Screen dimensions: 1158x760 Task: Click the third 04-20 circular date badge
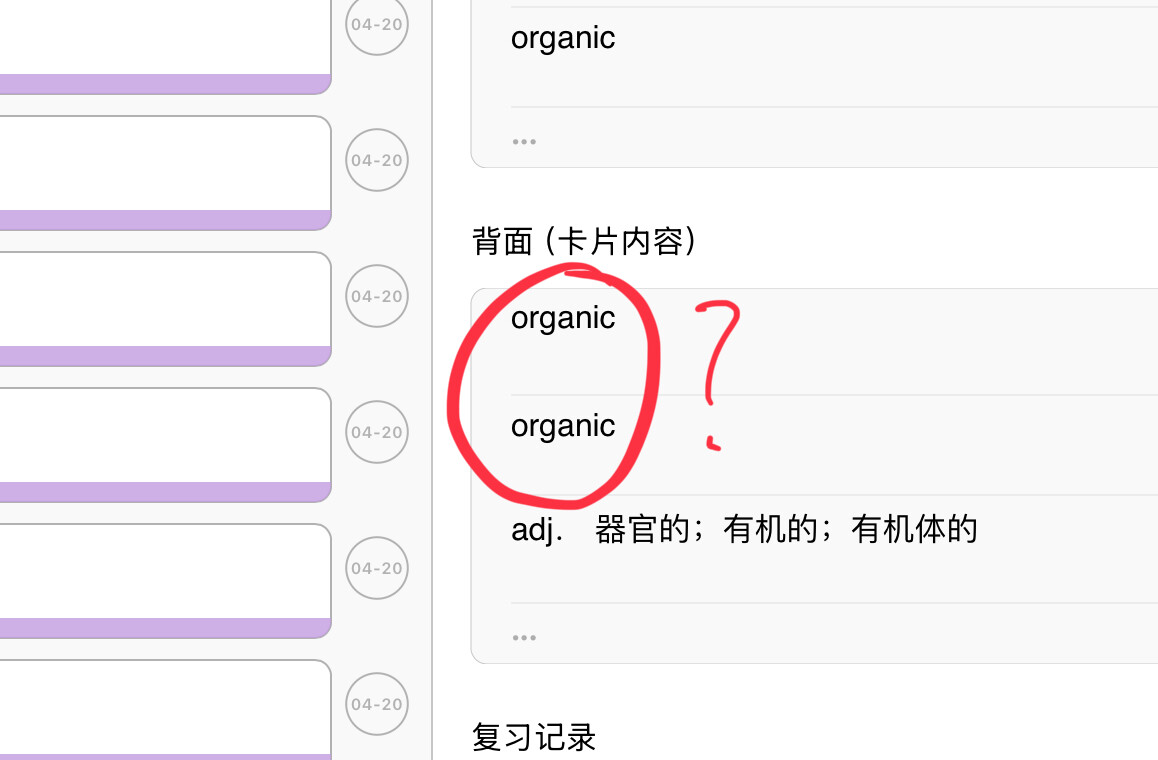(x=377, y=296)
